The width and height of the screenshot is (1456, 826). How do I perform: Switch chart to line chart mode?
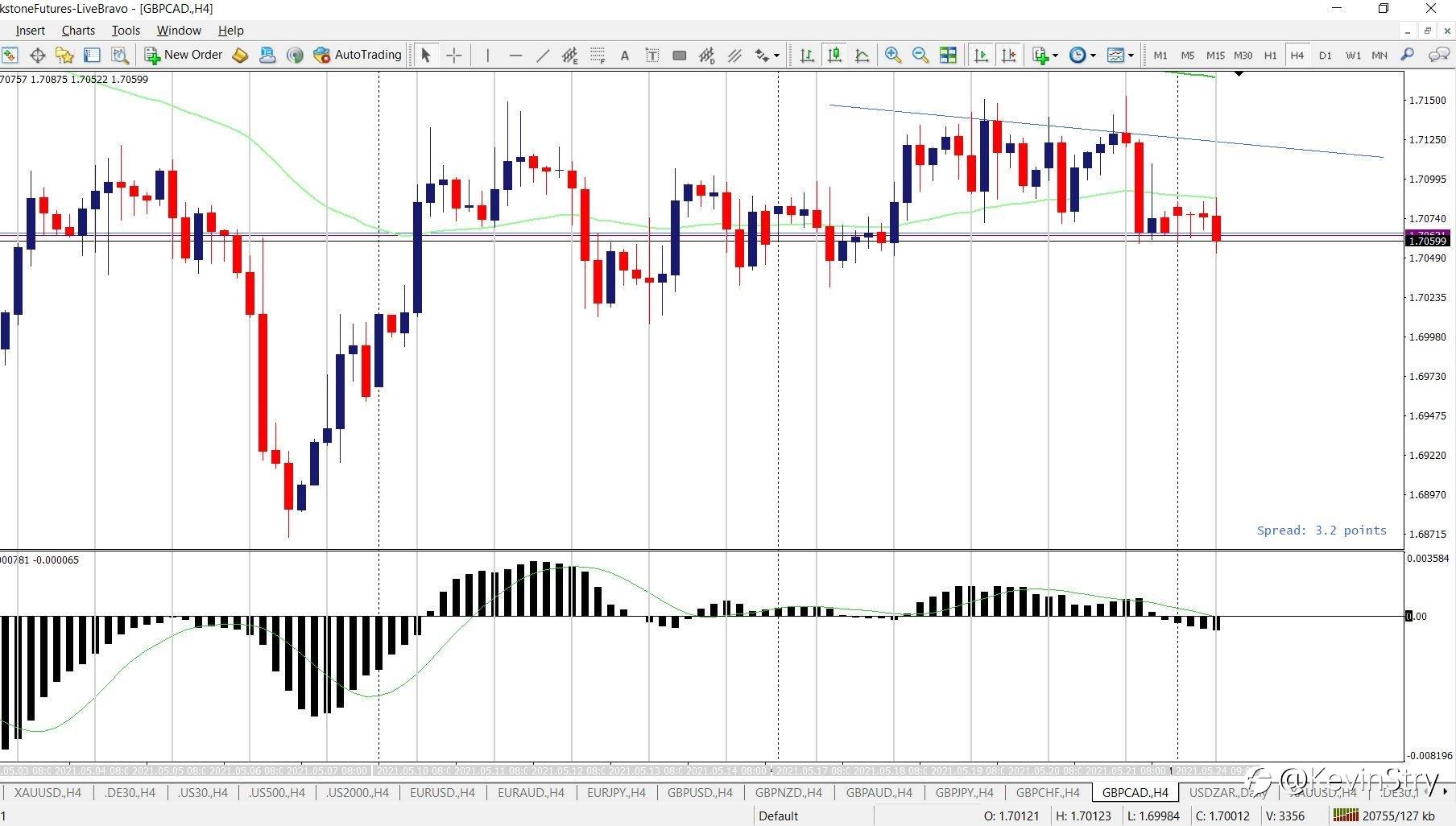(x=862, y=55)
